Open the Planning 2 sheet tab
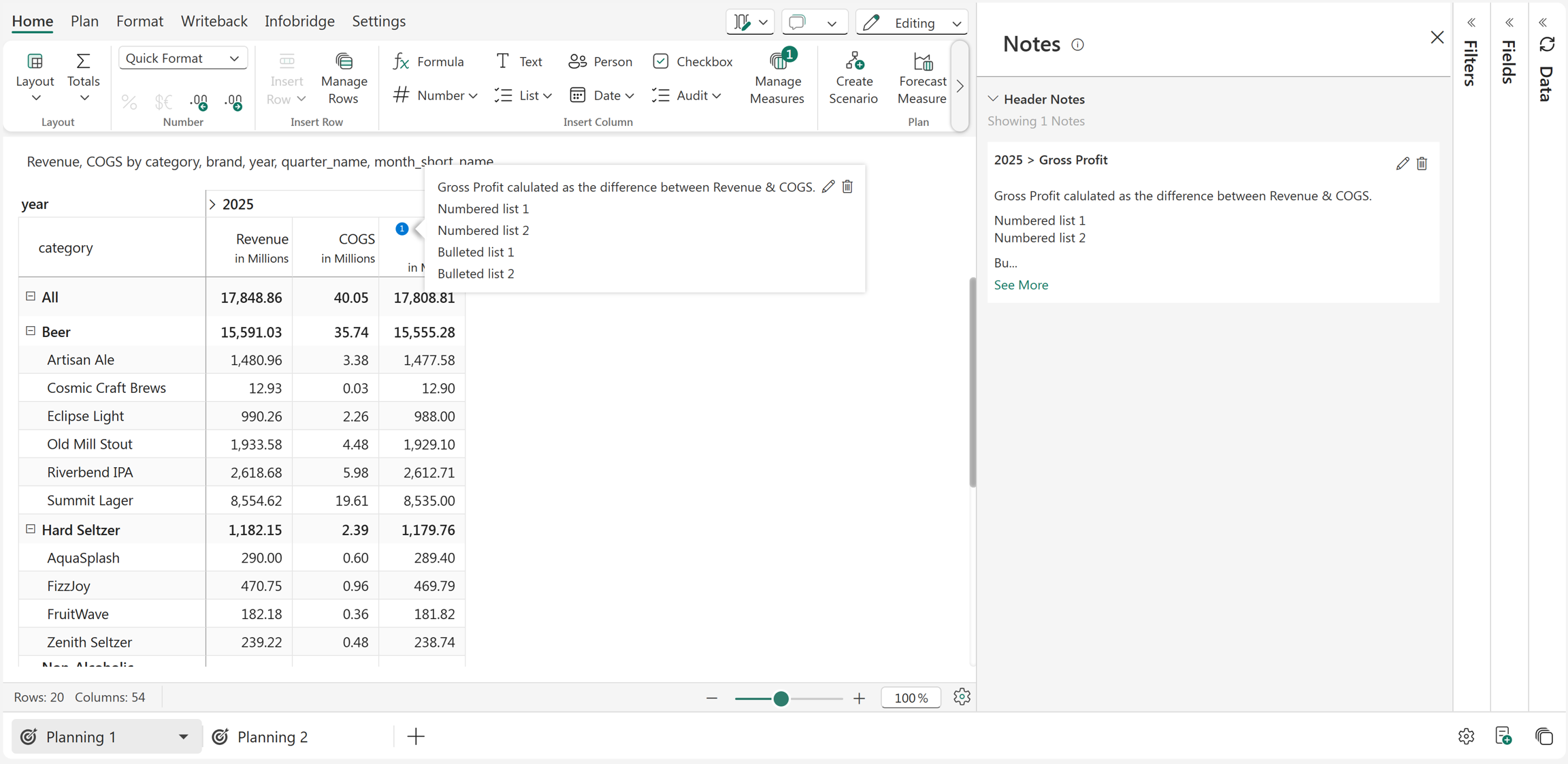The image size is (1568, 764). (x=260, y=737)
